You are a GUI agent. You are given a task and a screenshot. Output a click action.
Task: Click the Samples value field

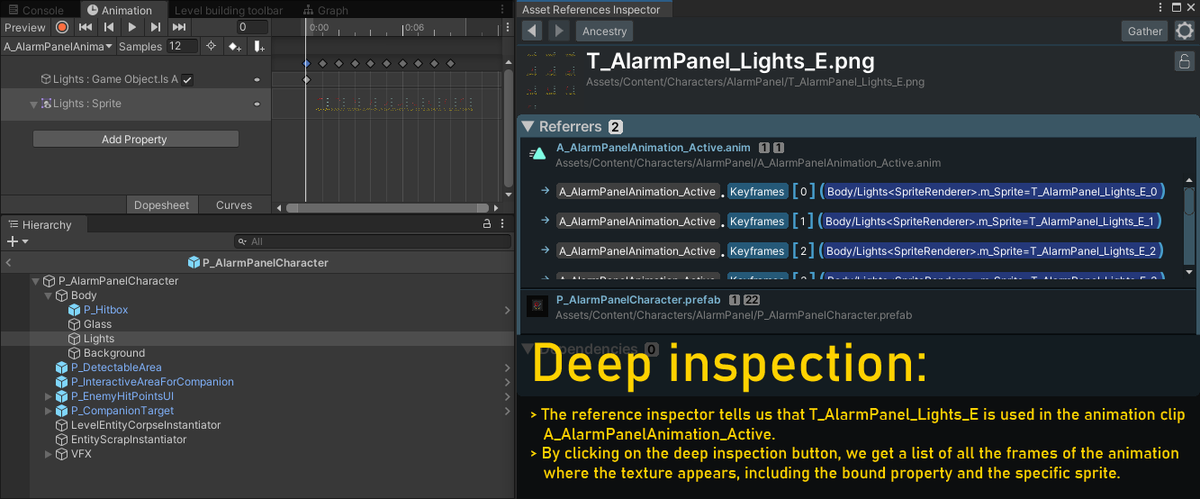182,46
